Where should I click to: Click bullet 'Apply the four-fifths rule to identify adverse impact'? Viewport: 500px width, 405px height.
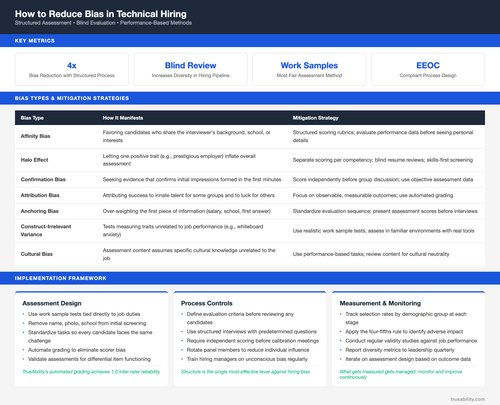click(x=404, y=332)
